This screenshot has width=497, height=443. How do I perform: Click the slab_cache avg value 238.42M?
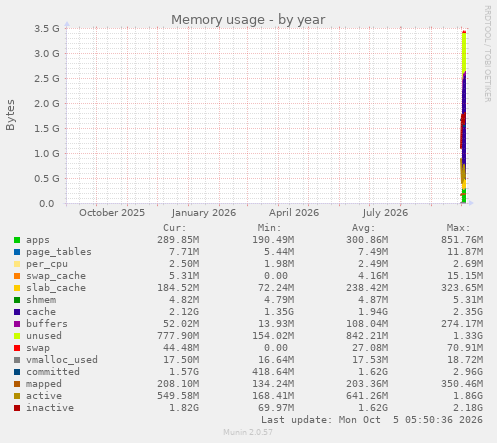(x=367, y=288)
